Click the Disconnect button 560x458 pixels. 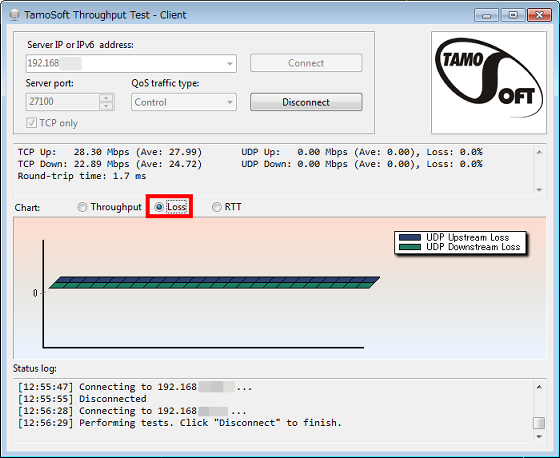coord(306,102)
